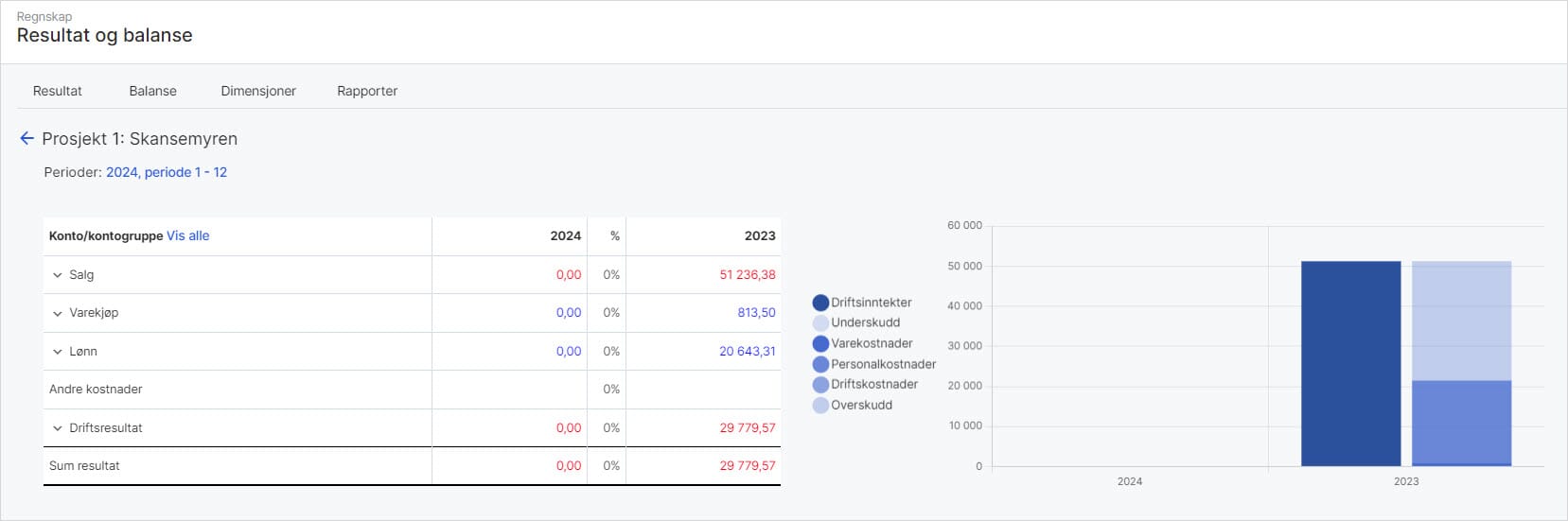
Task: Toggle Underskudd legend dot
Action: pos(820,323)
